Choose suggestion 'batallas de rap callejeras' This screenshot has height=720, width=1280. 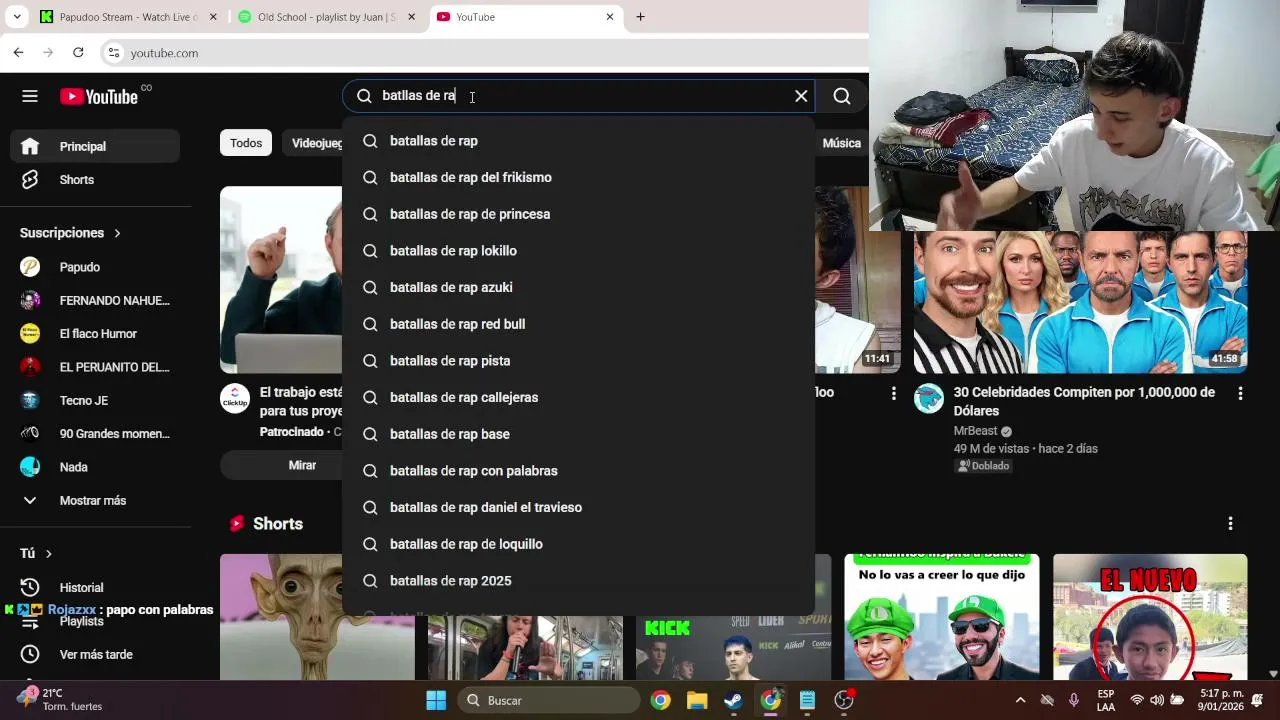point(578,398)
